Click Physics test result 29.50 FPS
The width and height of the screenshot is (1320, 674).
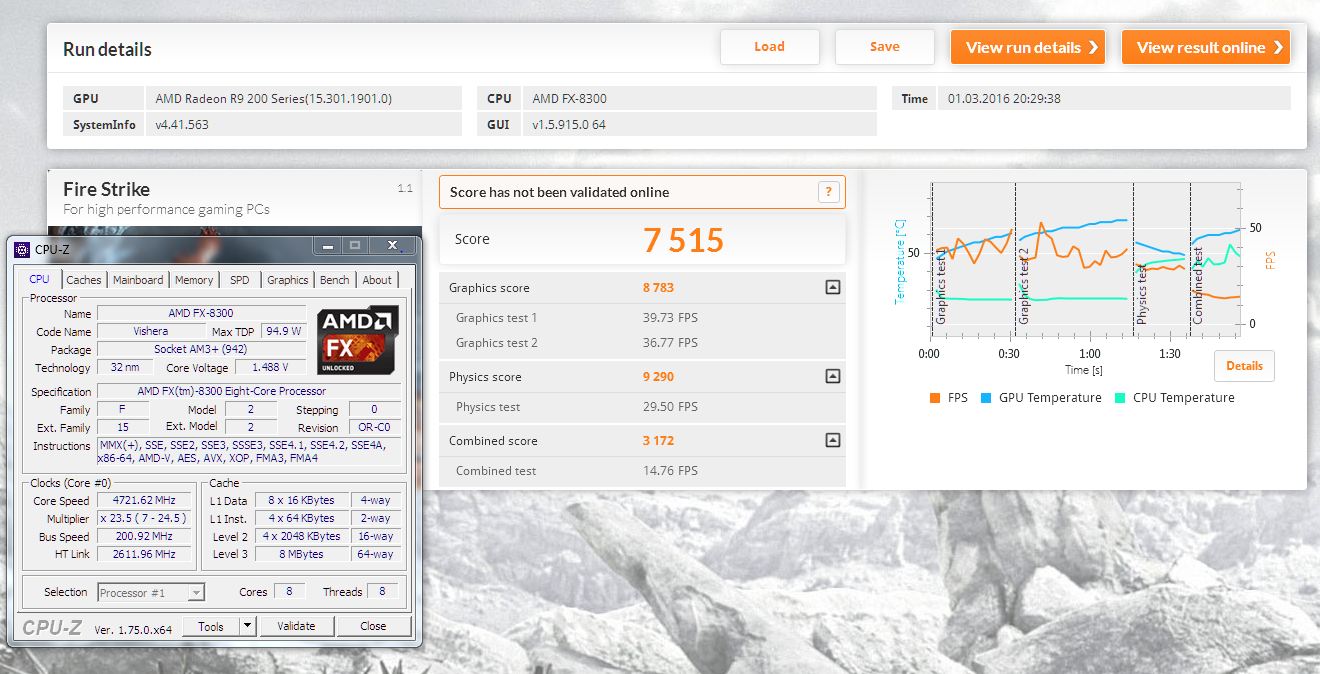tap(670, 407)
